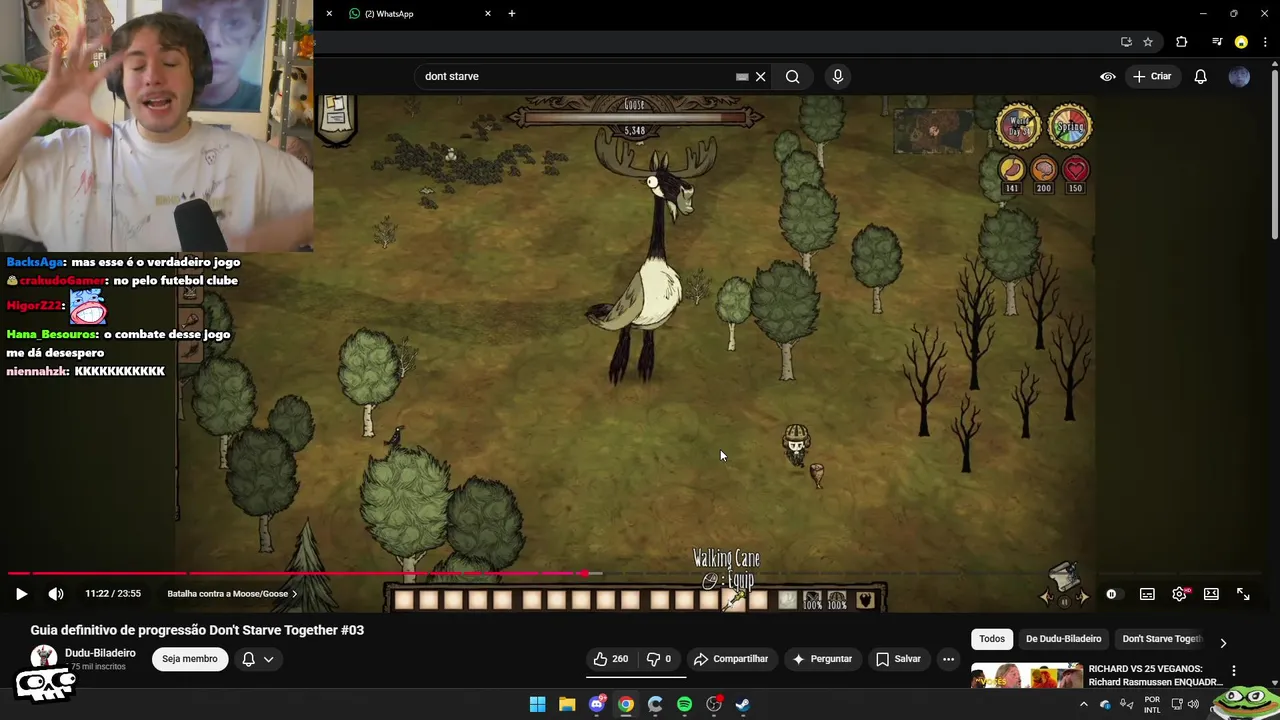The height and width of the screenshot is (720, 1280).
Task: Show hidden system tray icons chevron
Action: [x=1083, y=704]
